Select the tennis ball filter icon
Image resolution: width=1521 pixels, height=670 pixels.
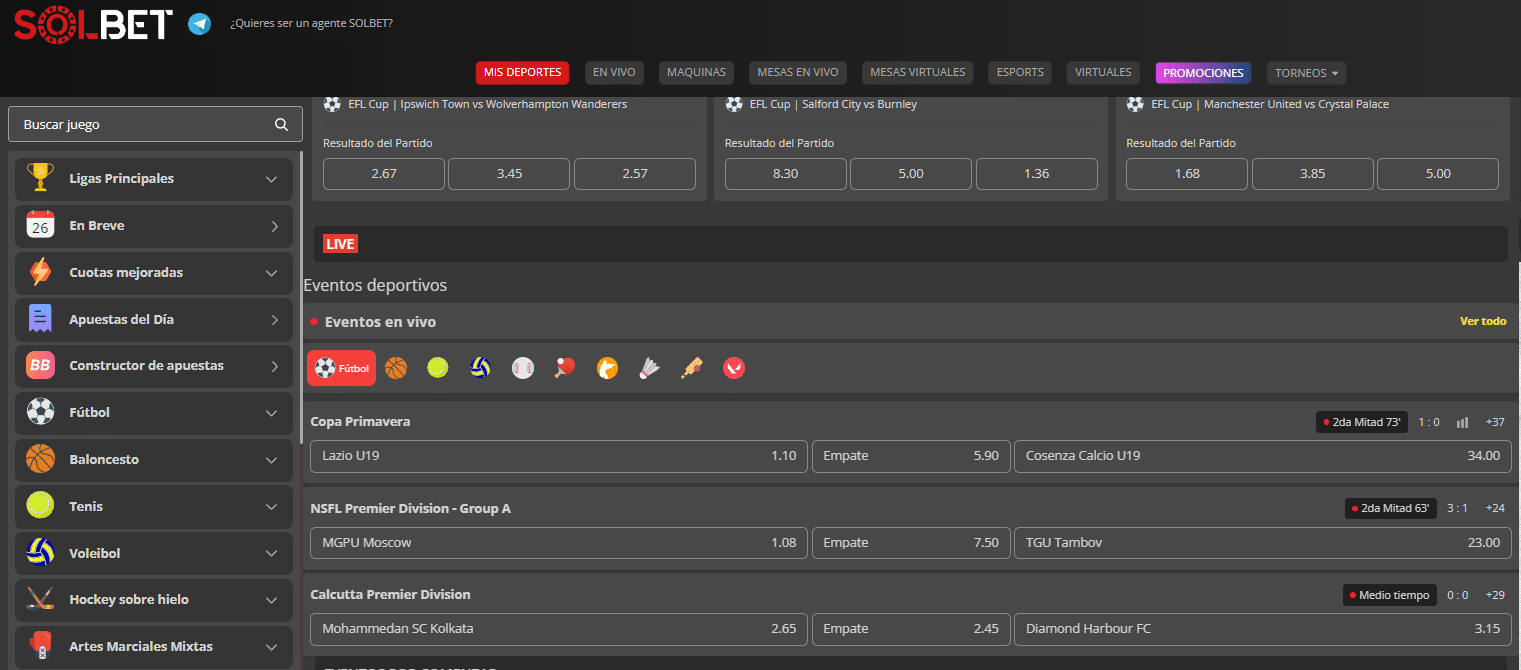[437, 368]
